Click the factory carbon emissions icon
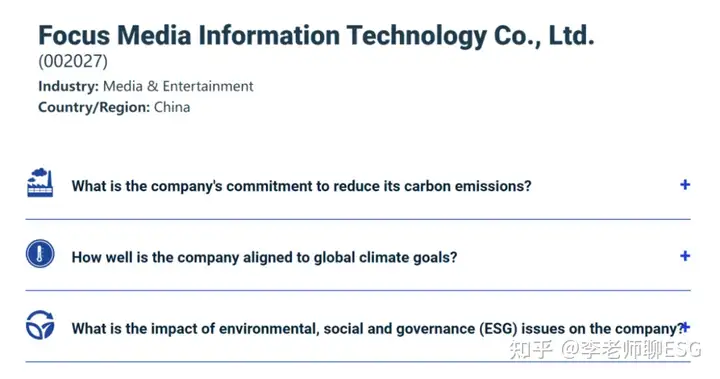 click(40, 183)
